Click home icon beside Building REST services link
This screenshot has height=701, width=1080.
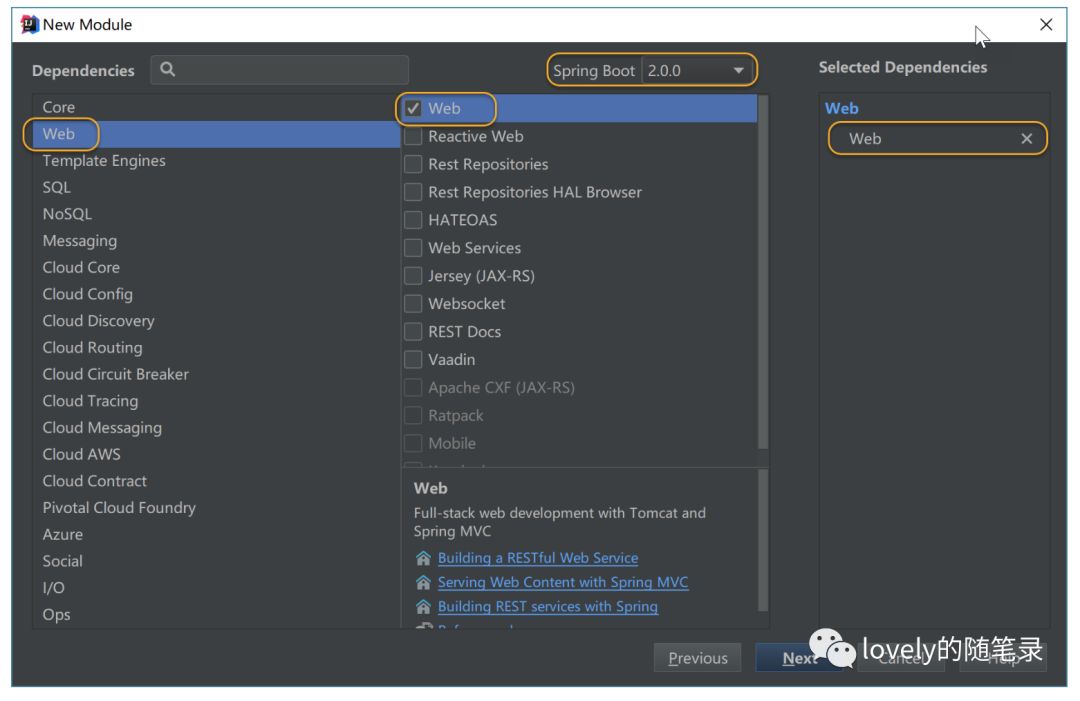pyautogui.click(x=423, y=607)
